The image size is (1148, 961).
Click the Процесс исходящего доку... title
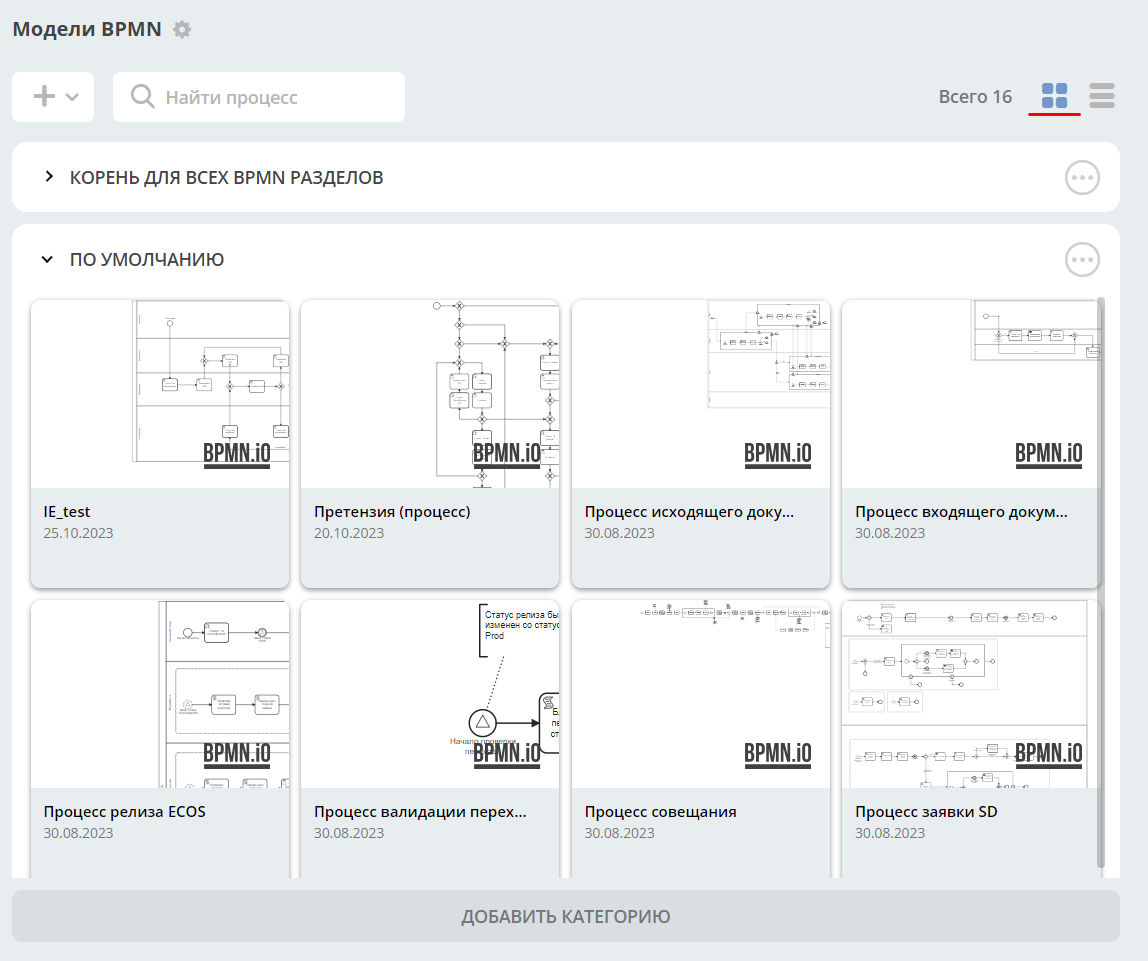point(689,512)
